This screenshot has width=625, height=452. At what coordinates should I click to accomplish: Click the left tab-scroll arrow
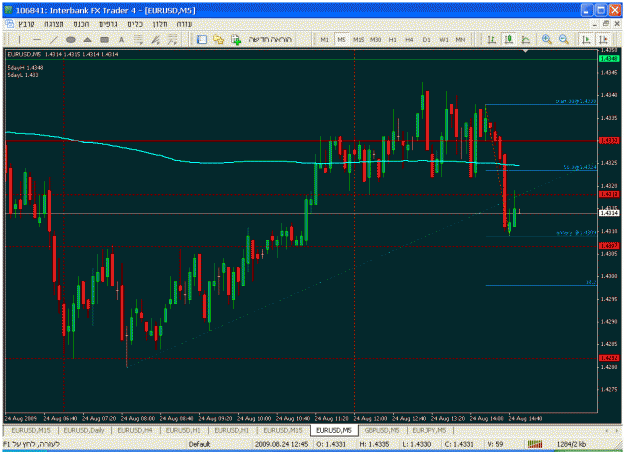pos(606,430)
